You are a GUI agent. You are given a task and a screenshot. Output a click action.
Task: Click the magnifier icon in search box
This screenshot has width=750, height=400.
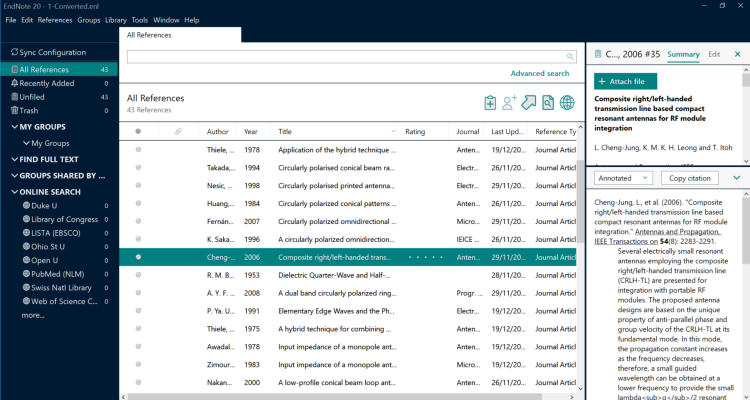(570, 56)
